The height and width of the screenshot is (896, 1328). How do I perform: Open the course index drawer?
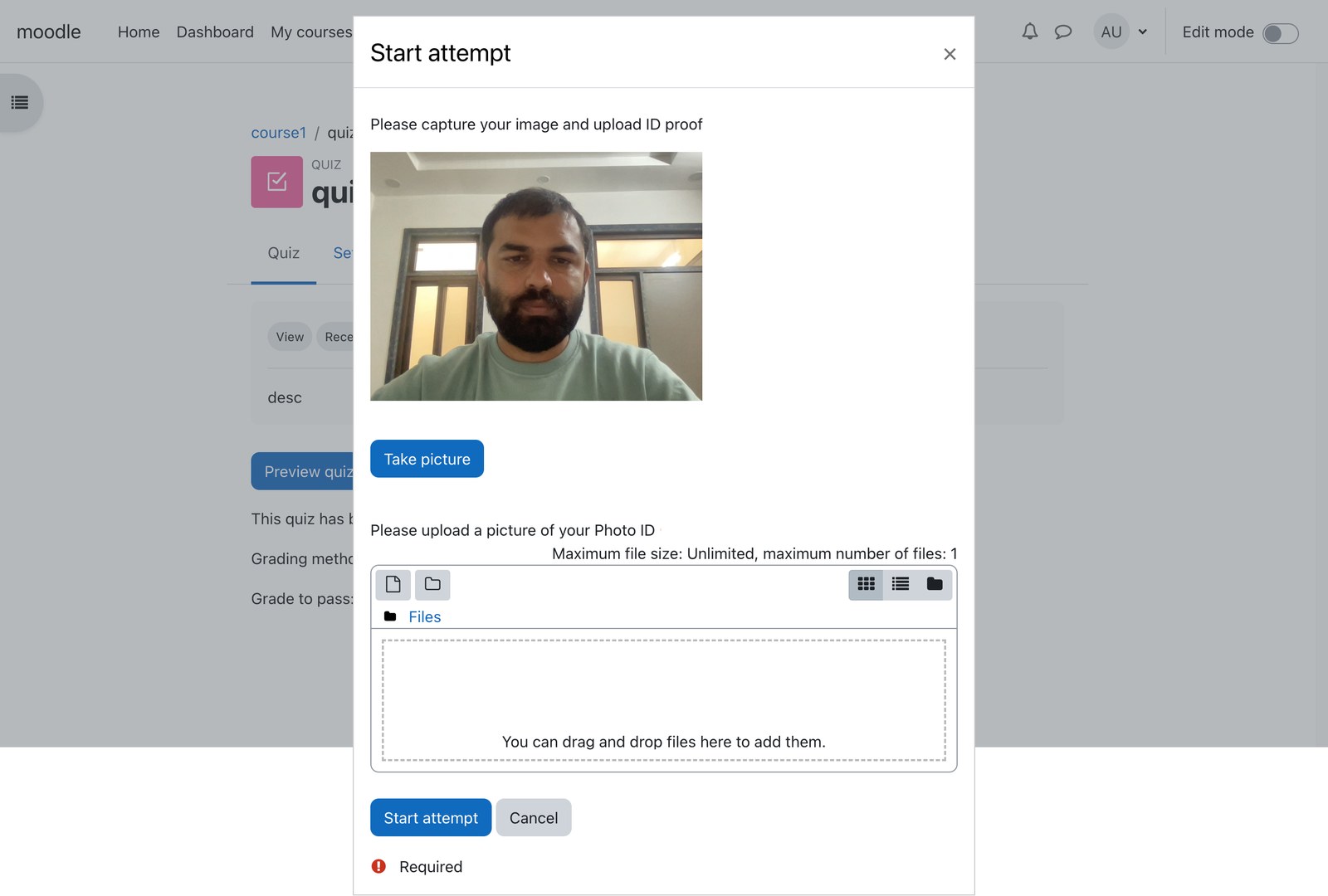click(x=20, y=103)
